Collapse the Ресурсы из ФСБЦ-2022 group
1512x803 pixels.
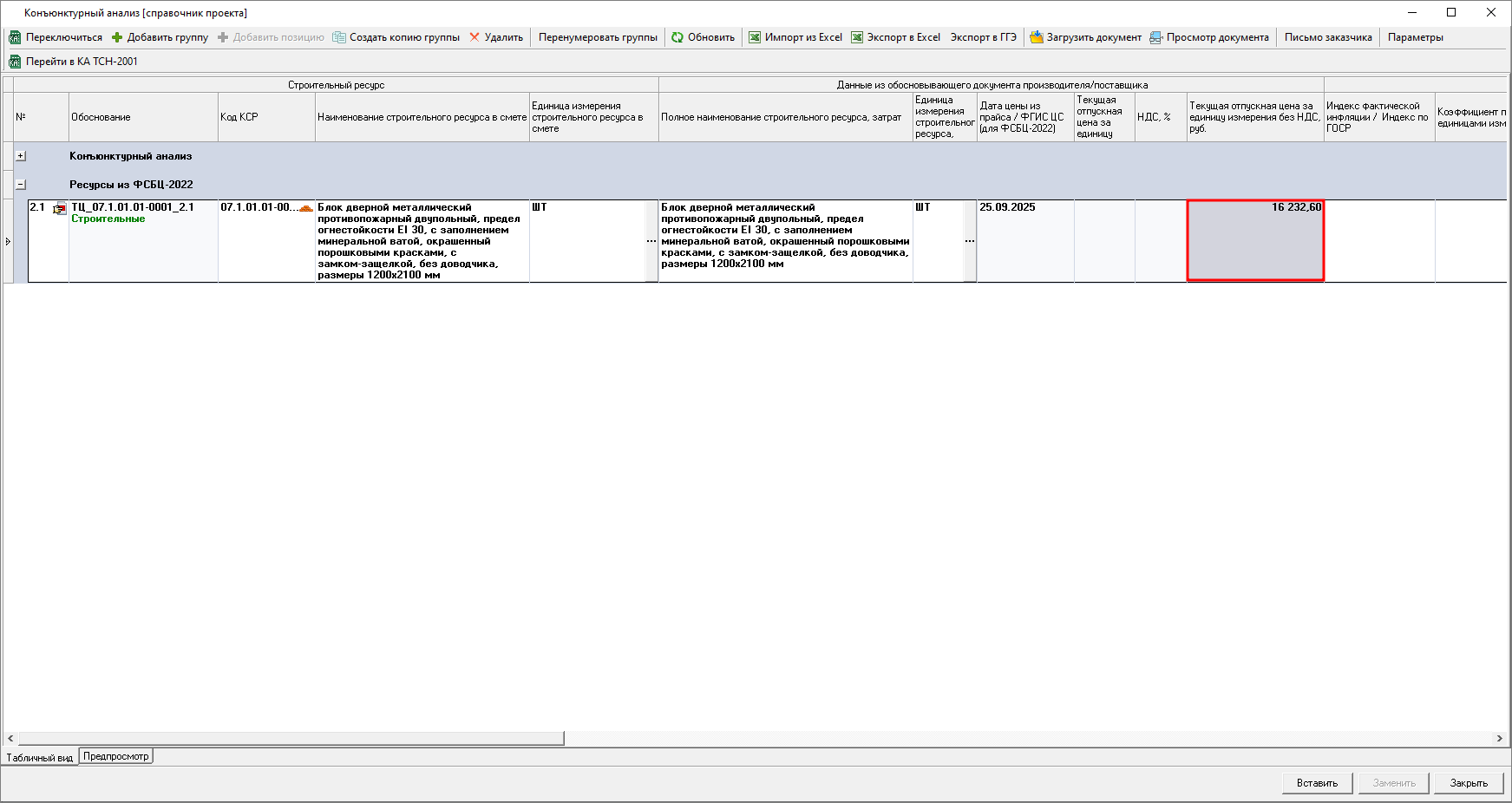click(x=21, y=185)
